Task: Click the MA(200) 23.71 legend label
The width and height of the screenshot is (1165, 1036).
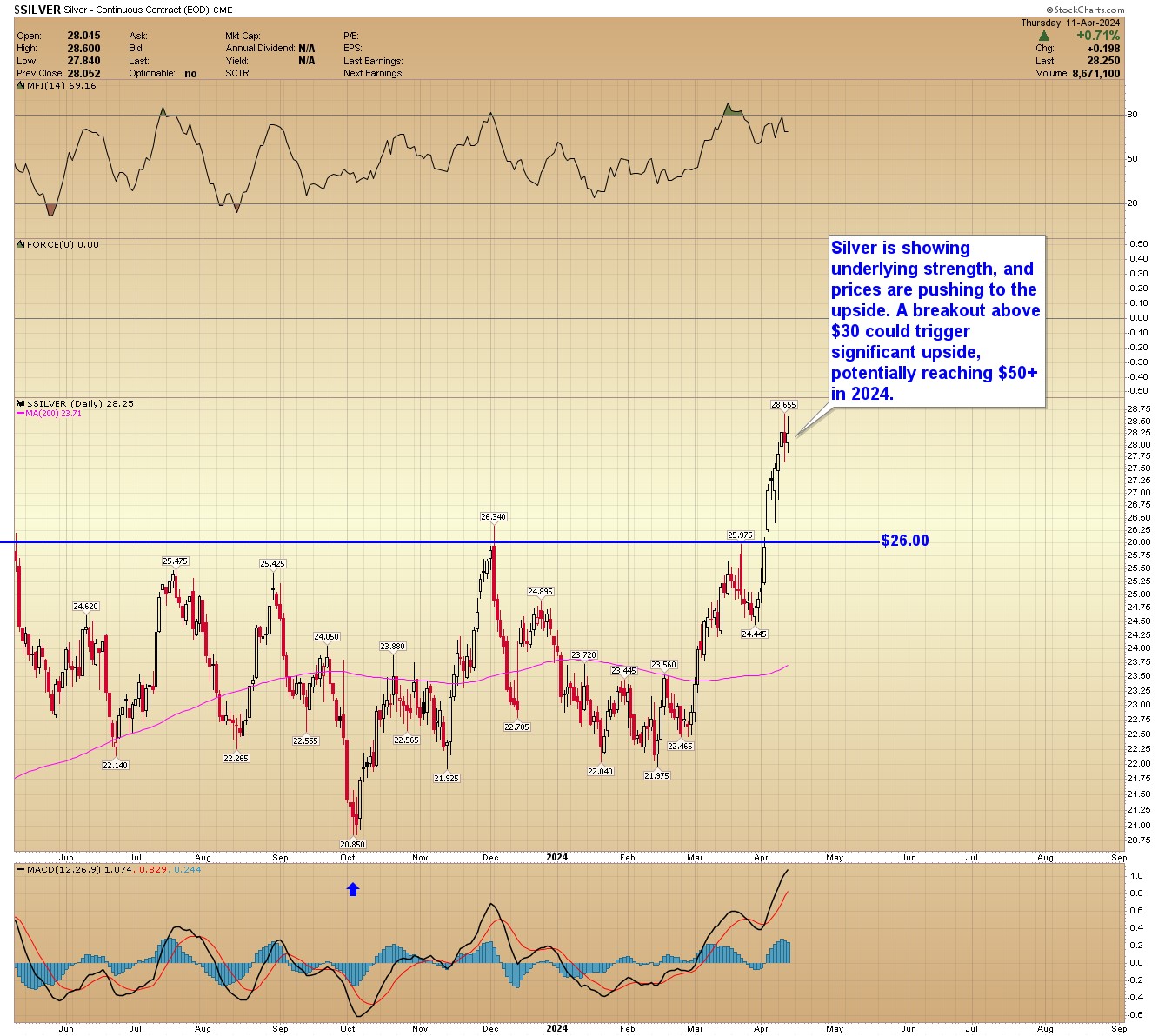Action: 52,414
